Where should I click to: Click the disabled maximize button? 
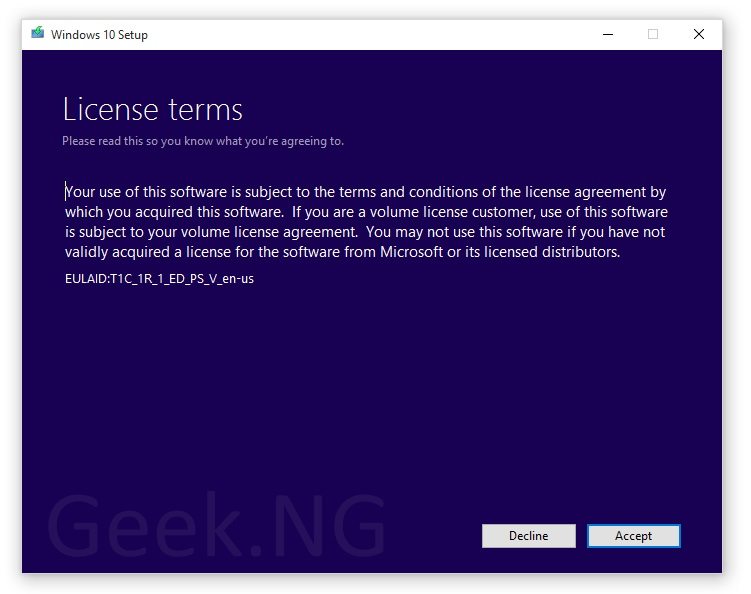coord(653,34)
